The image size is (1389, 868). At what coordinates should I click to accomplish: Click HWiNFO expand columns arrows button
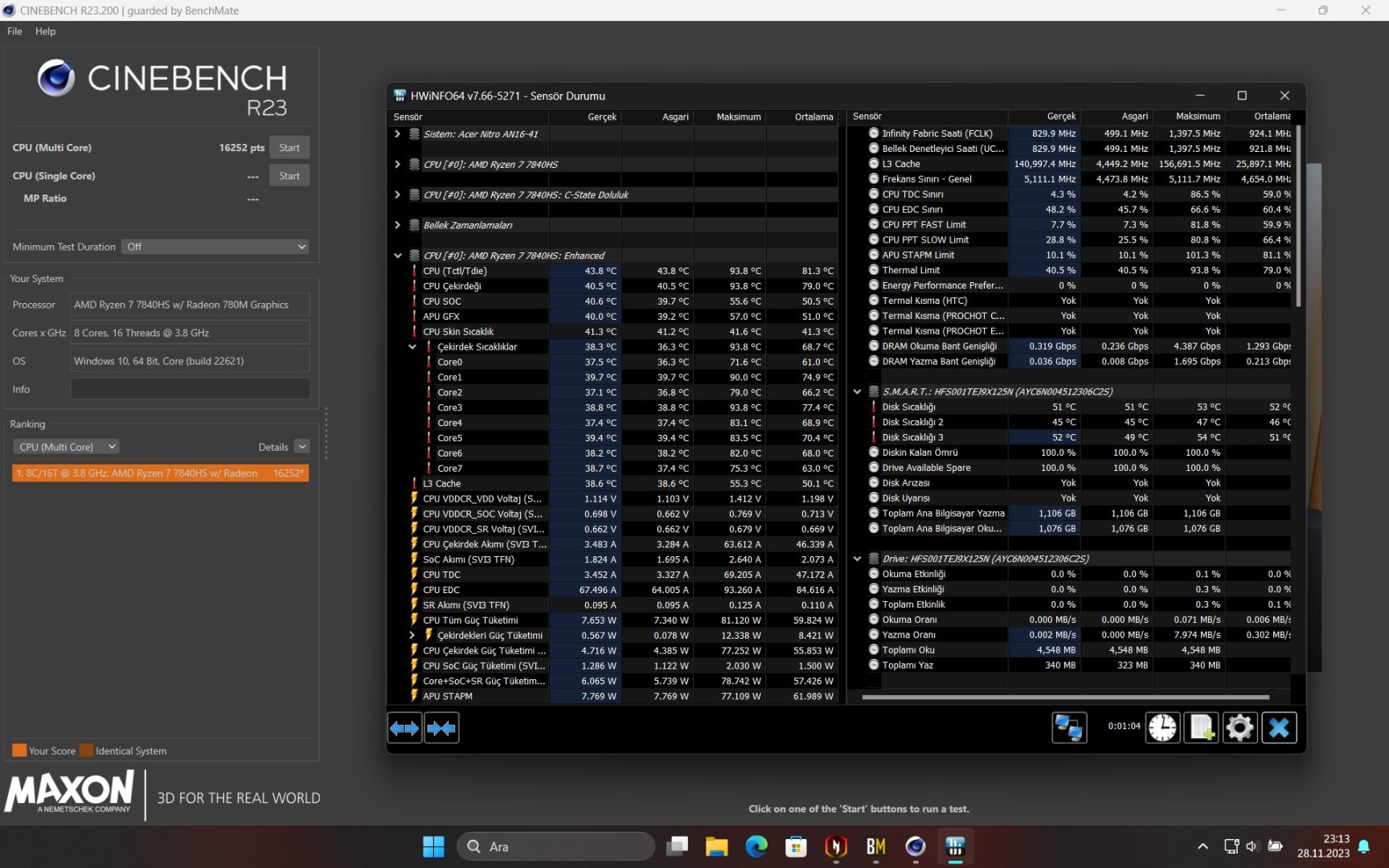tap(404, 728)
